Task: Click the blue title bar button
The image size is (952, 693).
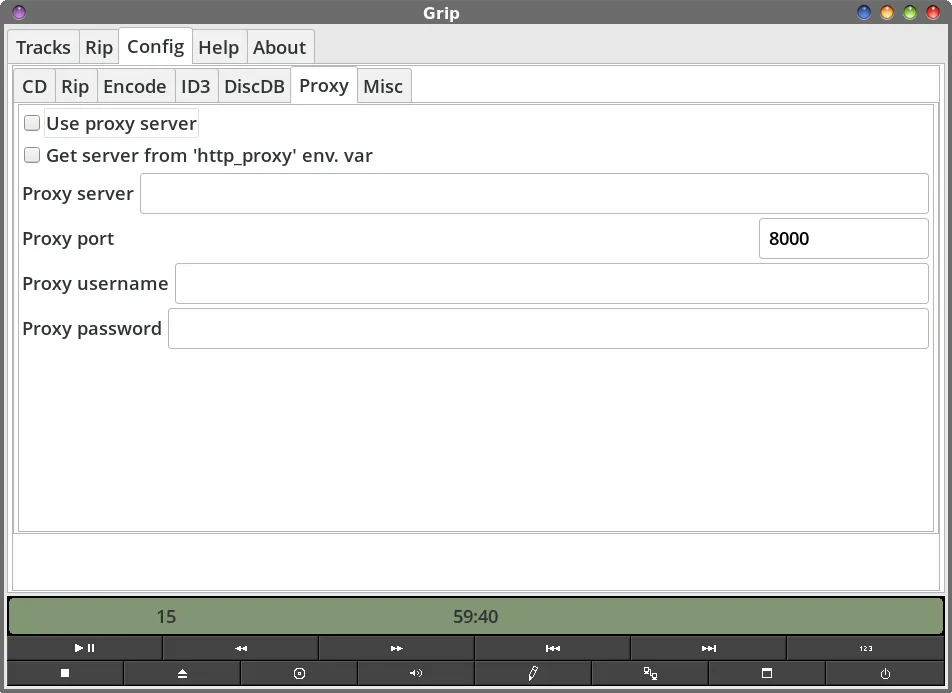Action: point(863,12)
